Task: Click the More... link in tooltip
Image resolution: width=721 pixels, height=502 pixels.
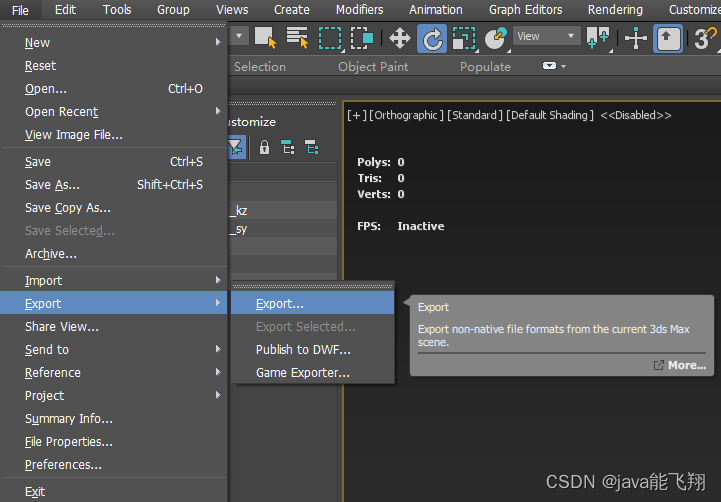Action: (686, 366)
